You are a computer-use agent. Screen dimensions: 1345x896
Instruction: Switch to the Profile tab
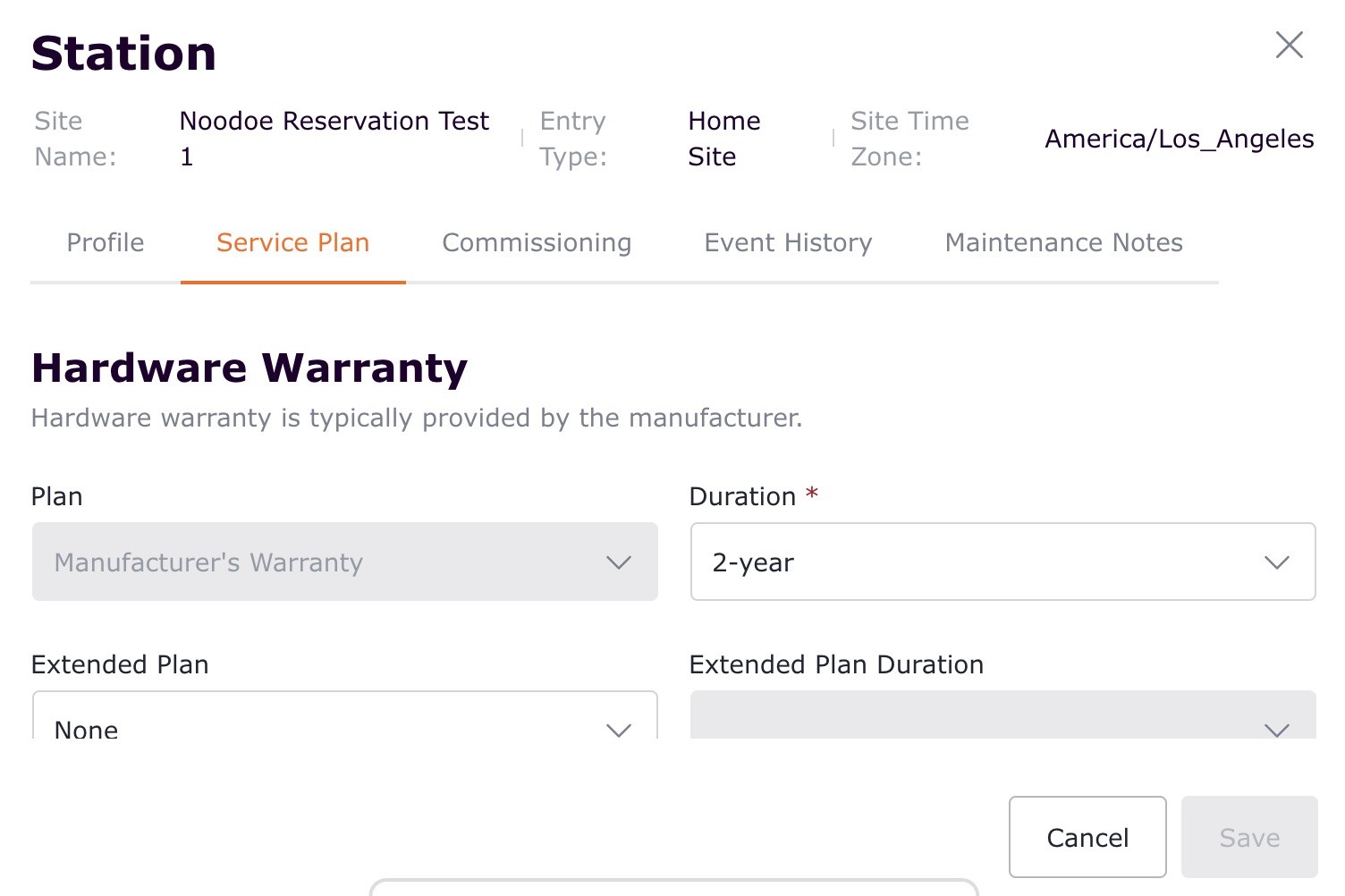(x=106, y=242)
